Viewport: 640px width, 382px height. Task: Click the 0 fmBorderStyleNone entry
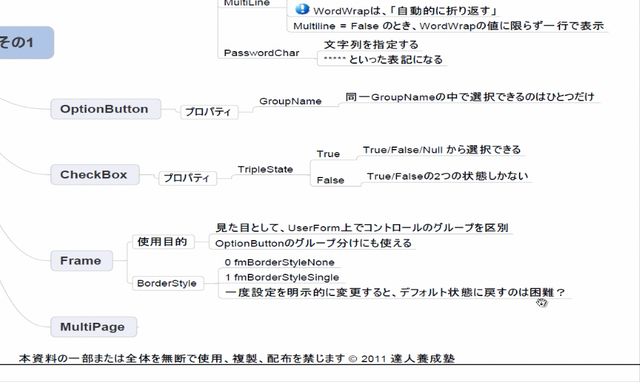point(279,262)
